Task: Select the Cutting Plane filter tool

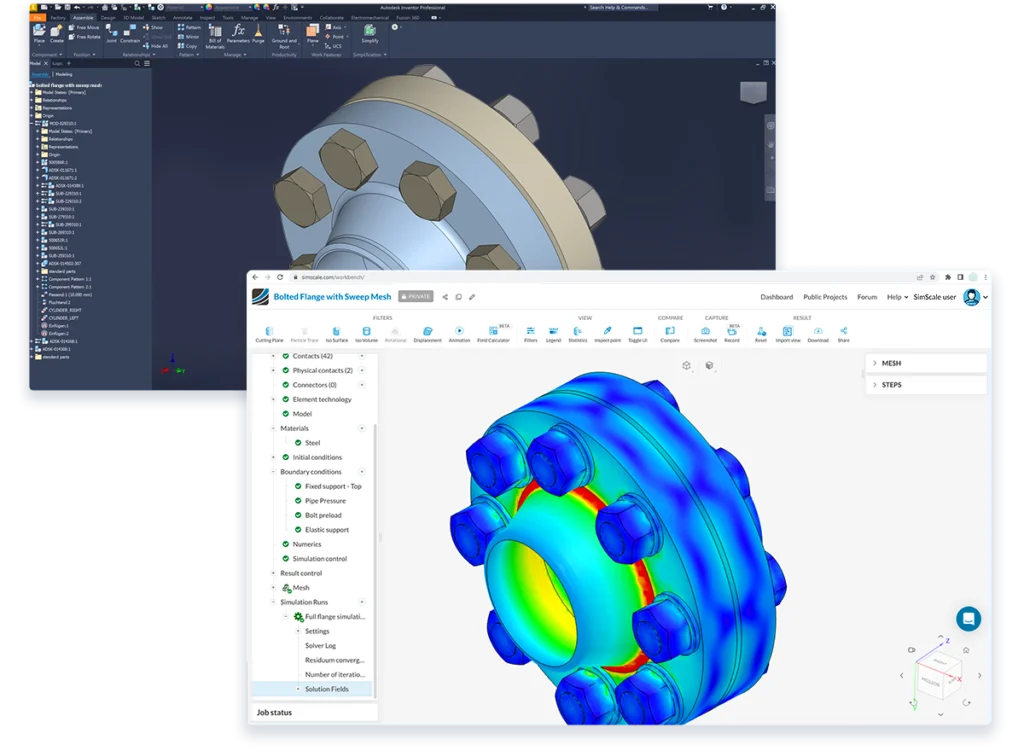Action: tap(269, 332)
